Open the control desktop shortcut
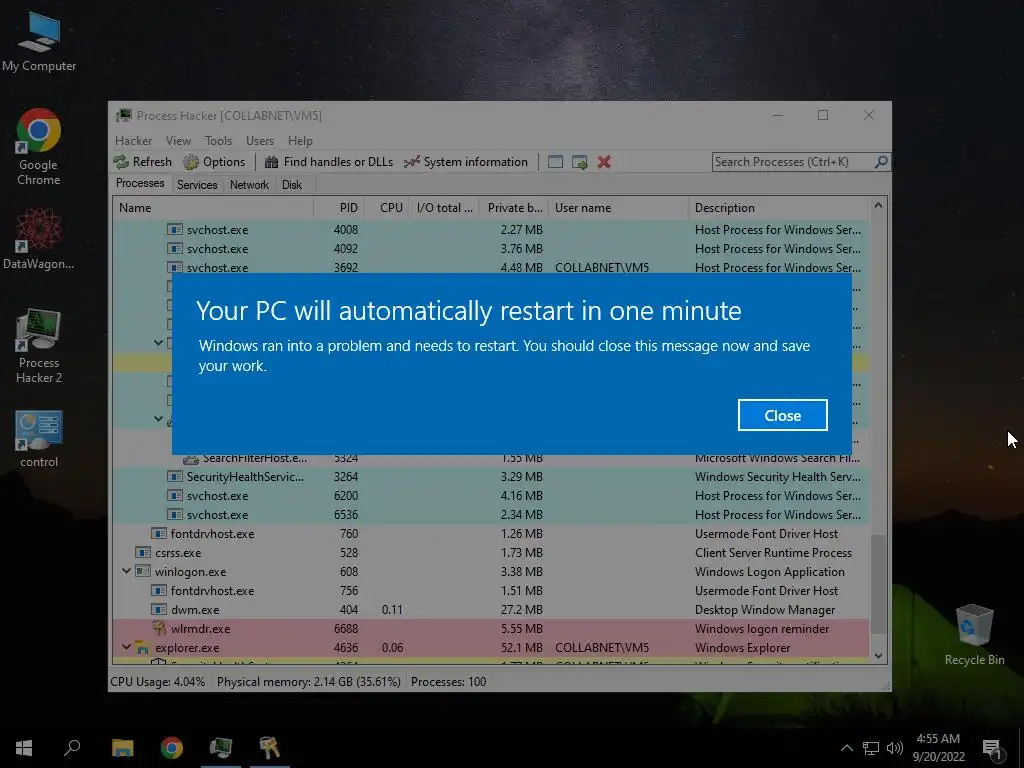The width and height of the screenshot is (1024, 768). [39, 439]
